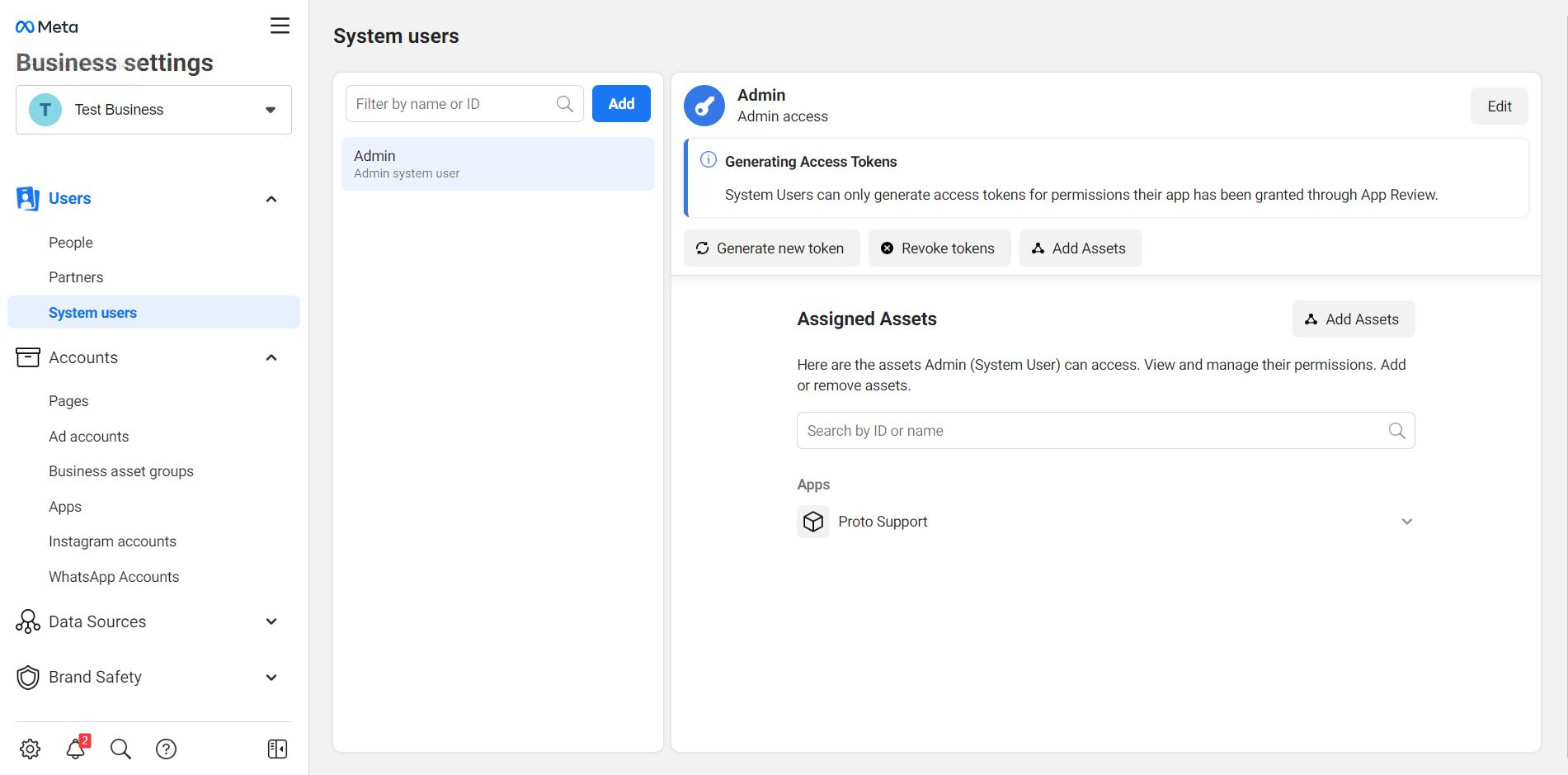Toggle the sidebar collapse panel icon
Viewport: 1568px width, 775px height.
(x=277, y=749)
